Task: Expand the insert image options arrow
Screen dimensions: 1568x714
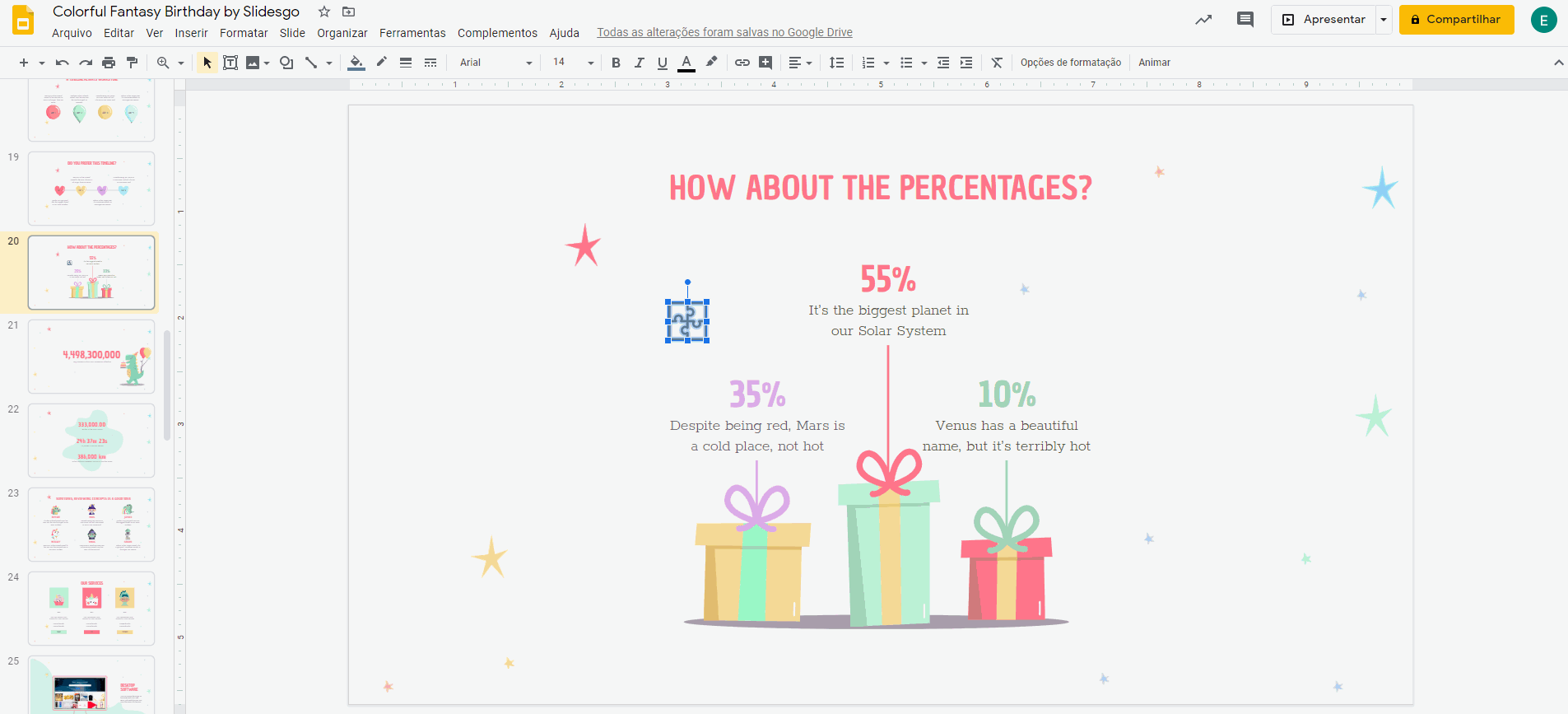Action: pos(267,63)
